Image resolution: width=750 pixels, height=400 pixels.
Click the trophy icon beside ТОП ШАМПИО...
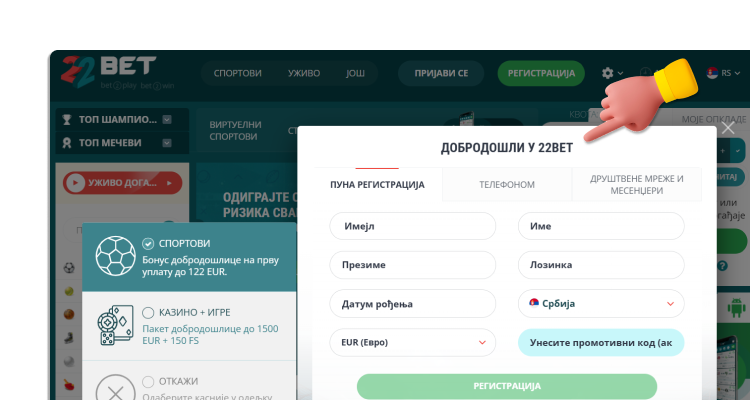click(67, 120)
